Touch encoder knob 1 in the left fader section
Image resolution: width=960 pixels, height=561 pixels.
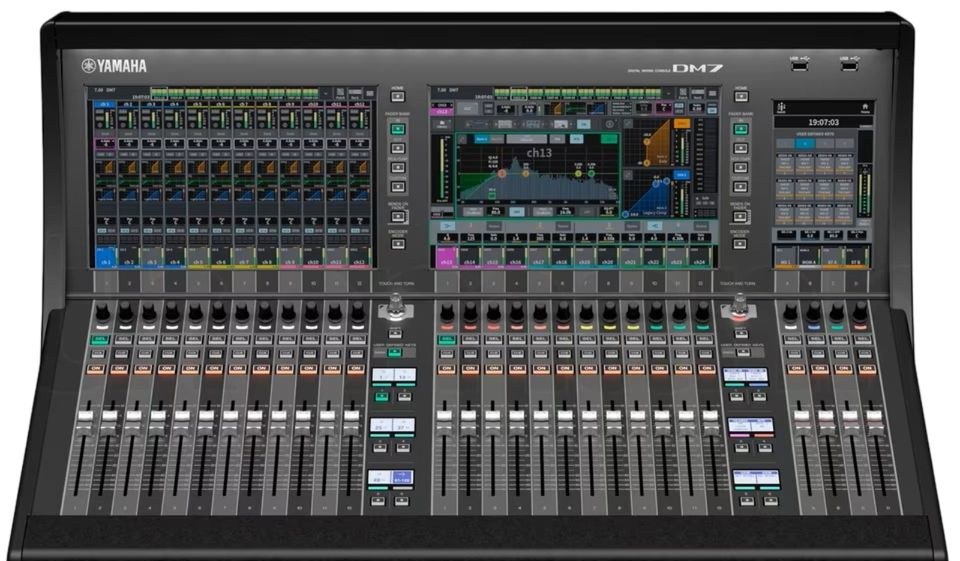pos(102,311)
